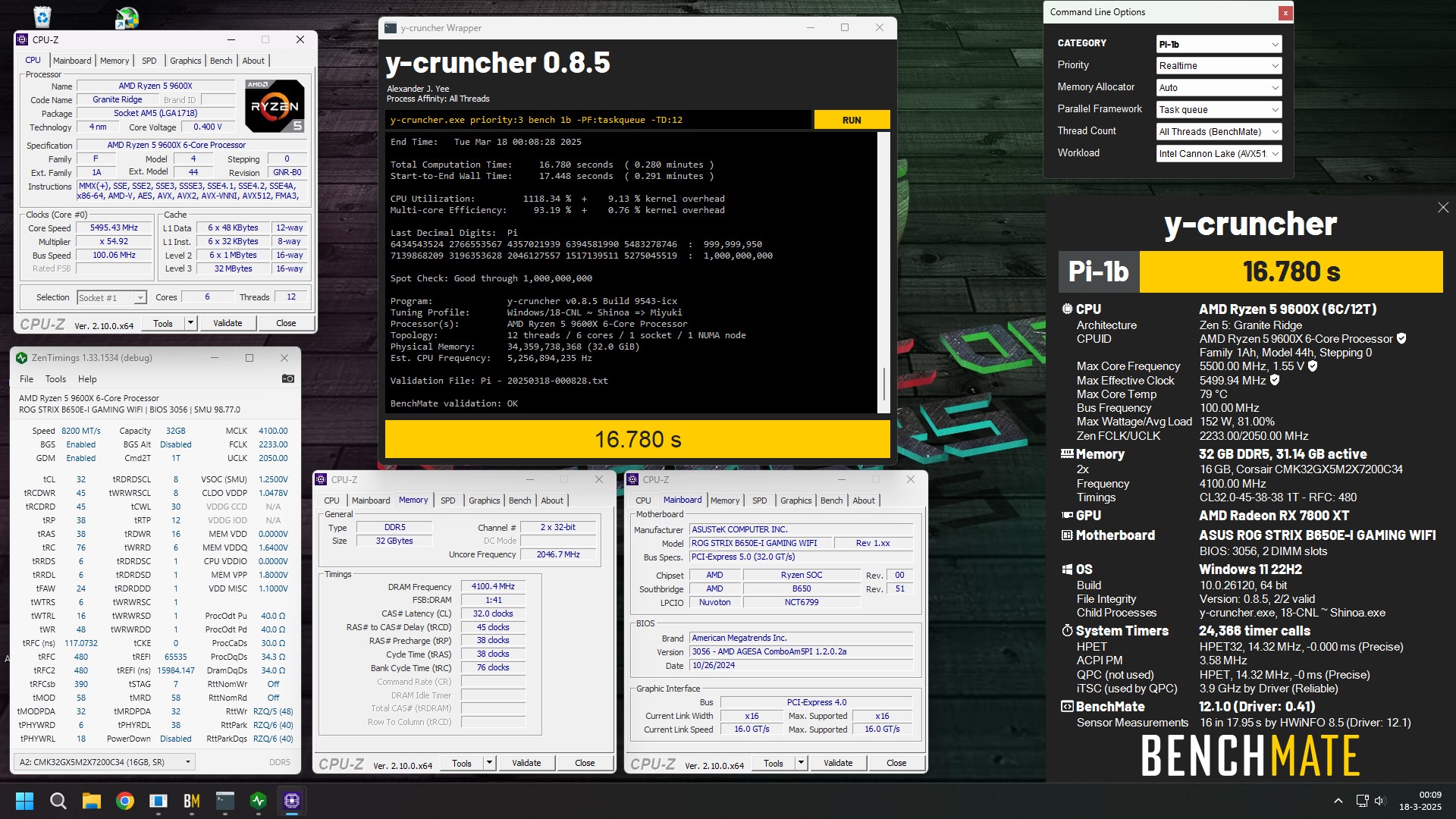The image size is (1456, 819).
Task: Open the Recycle Bin desktop icon
Action: click(x=42, y=16)
